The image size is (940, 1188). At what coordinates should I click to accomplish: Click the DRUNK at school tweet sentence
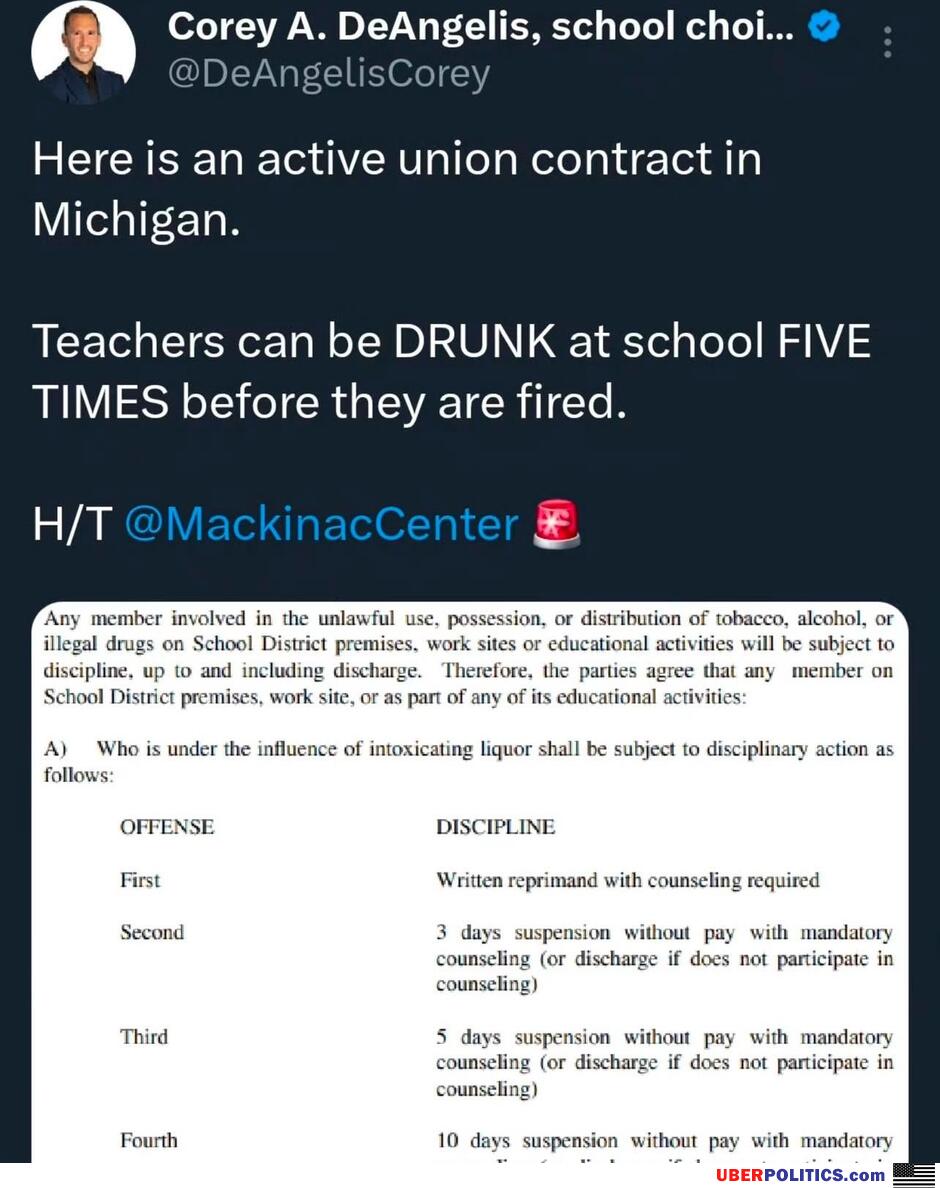coord(450,370)
